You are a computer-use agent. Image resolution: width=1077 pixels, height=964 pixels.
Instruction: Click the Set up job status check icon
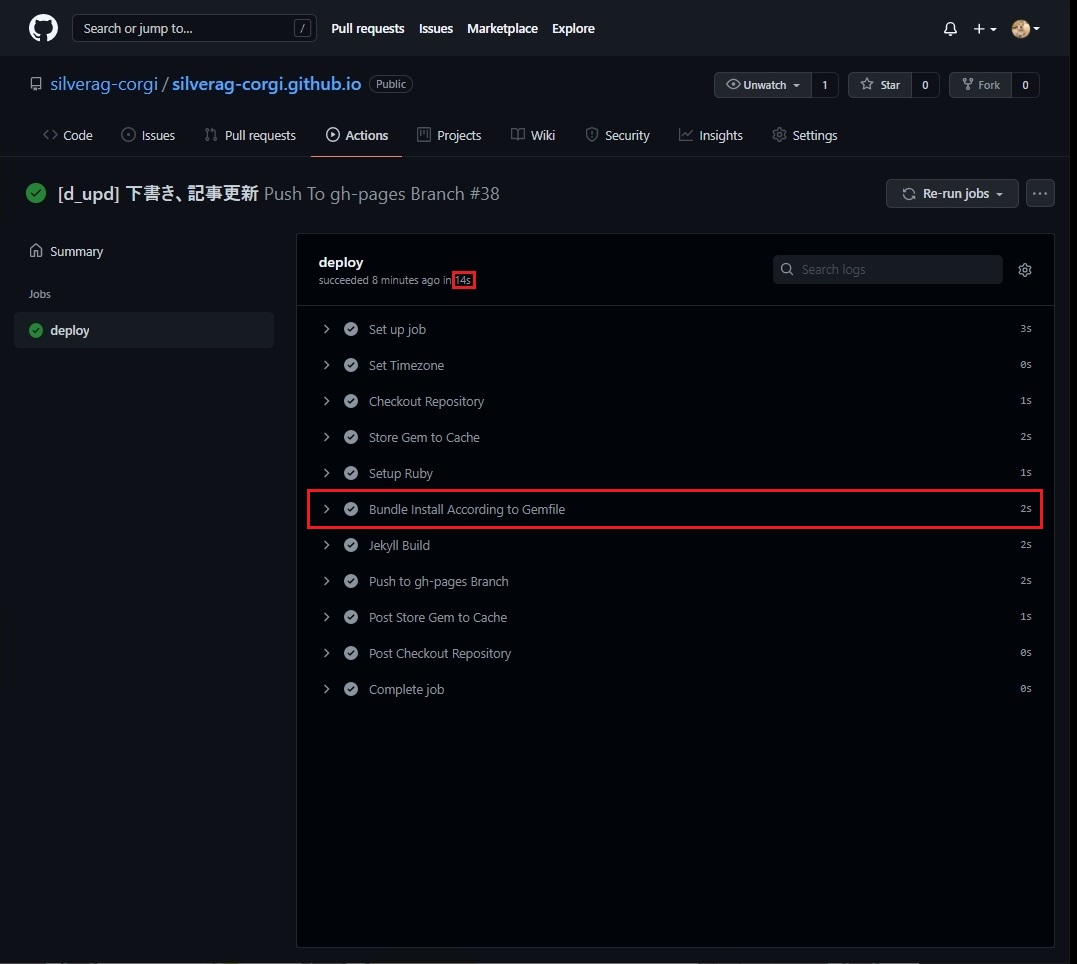point(351,329)
